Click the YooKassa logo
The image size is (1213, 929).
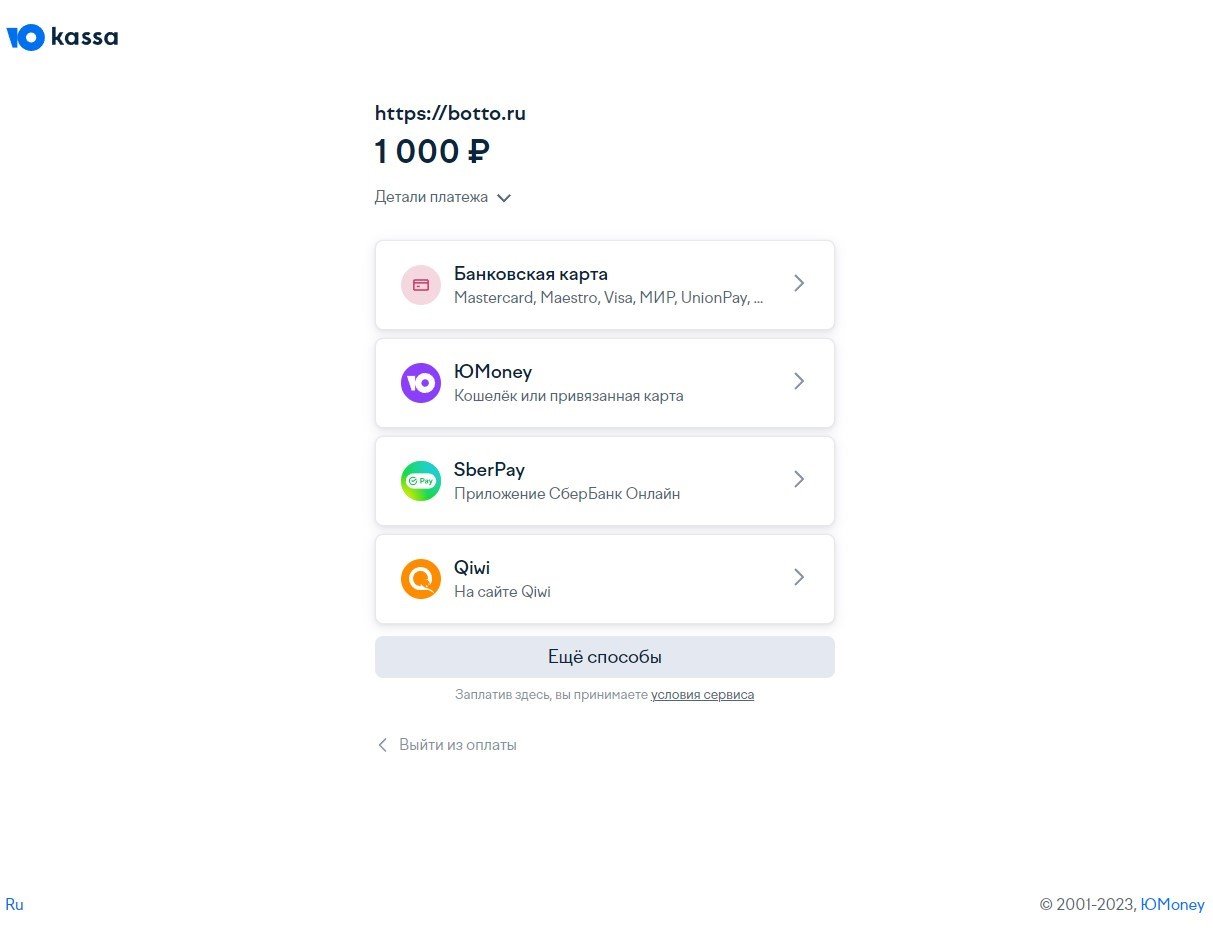(x=62, y=38)
